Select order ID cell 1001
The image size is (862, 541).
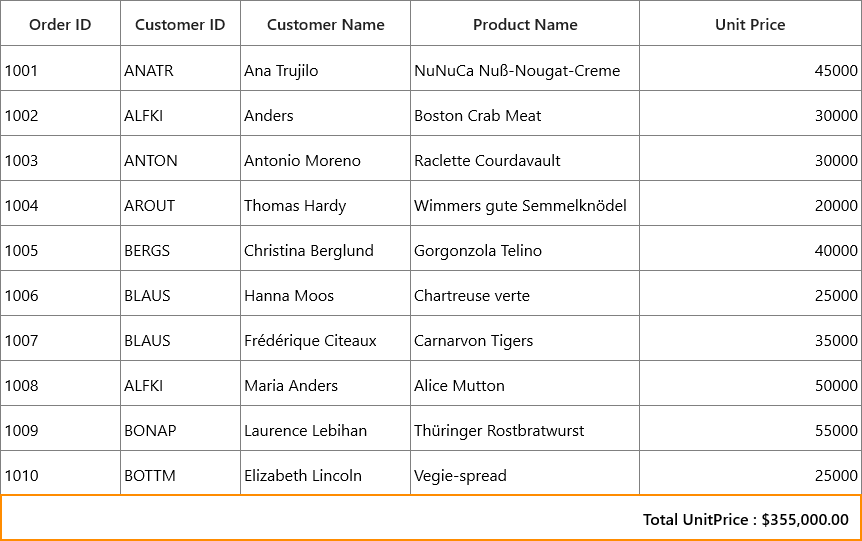pyautogui.click(x=60, y=69)
